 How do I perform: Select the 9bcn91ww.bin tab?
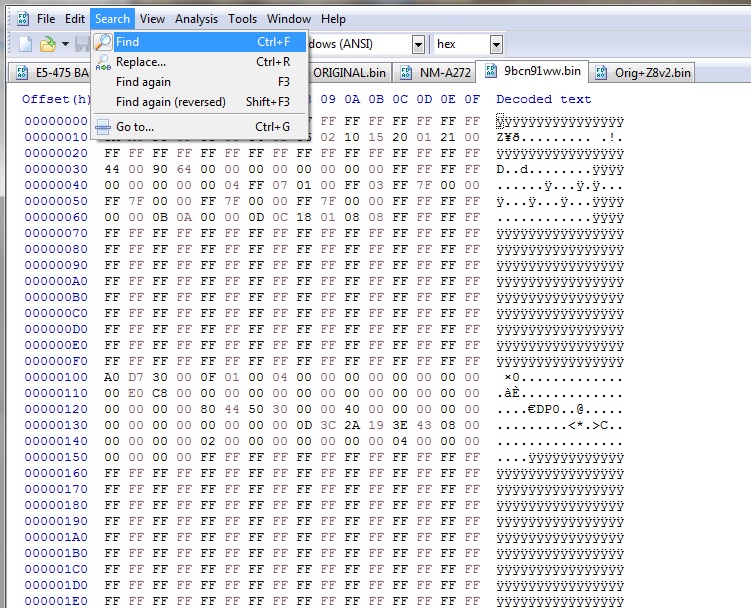(533, 71)
